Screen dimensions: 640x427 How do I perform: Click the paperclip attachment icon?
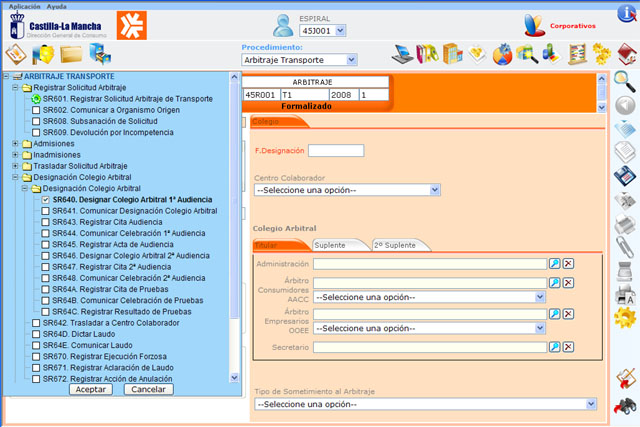(625, 247)
